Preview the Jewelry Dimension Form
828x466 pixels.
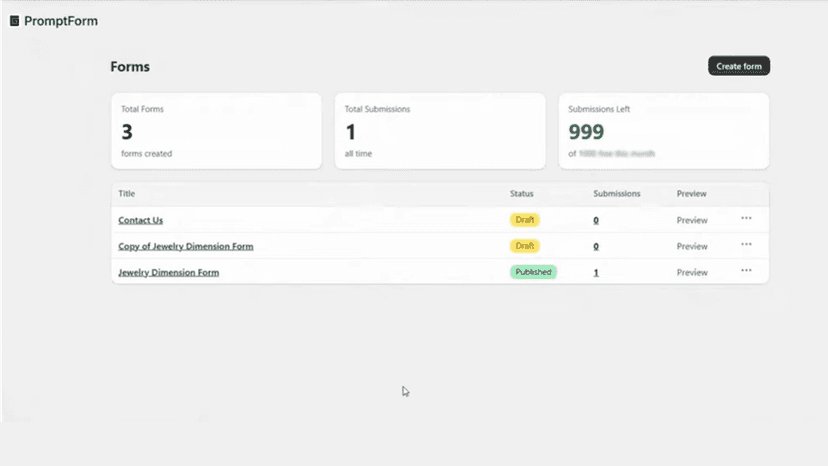[x=692, y=273]
